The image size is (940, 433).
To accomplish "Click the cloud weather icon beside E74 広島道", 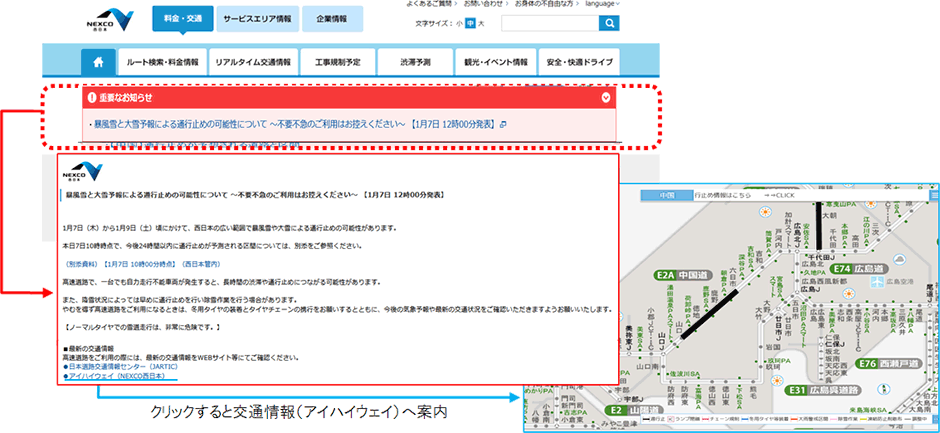I will (899, 259).
